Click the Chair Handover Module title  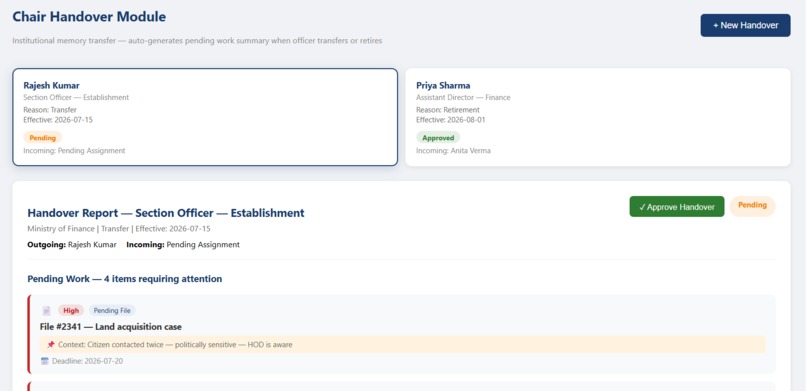[89, 16]
